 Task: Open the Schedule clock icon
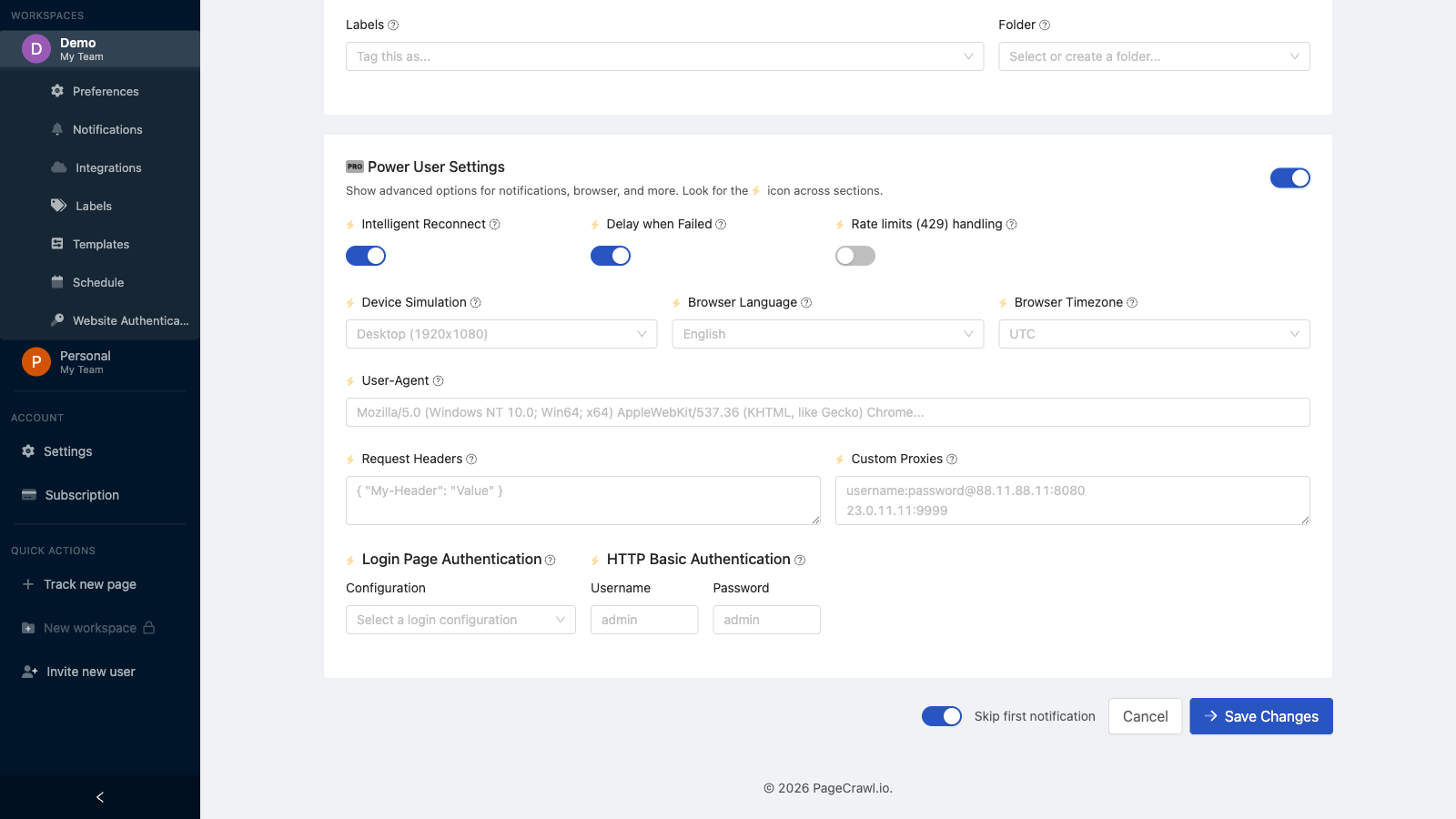pyautogui.click(x=97, y=282)
